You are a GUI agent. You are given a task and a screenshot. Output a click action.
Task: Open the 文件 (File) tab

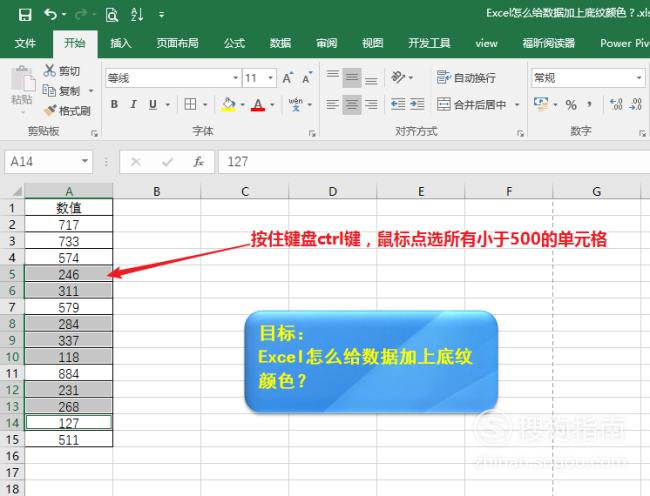(25, 43)
